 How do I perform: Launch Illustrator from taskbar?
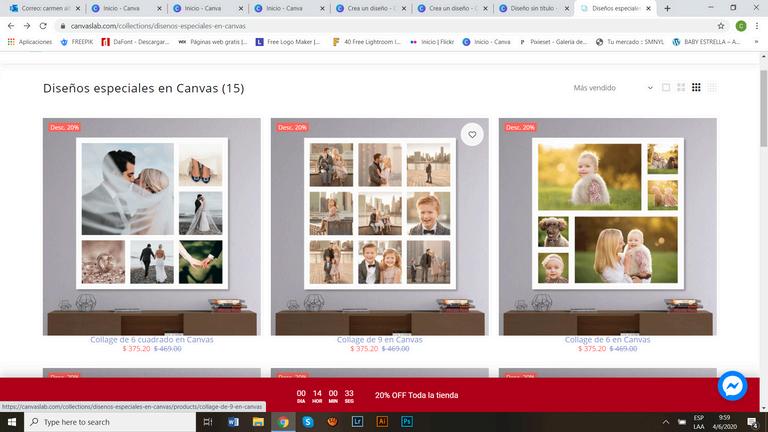pyautogui.click(x=382, y=422)
